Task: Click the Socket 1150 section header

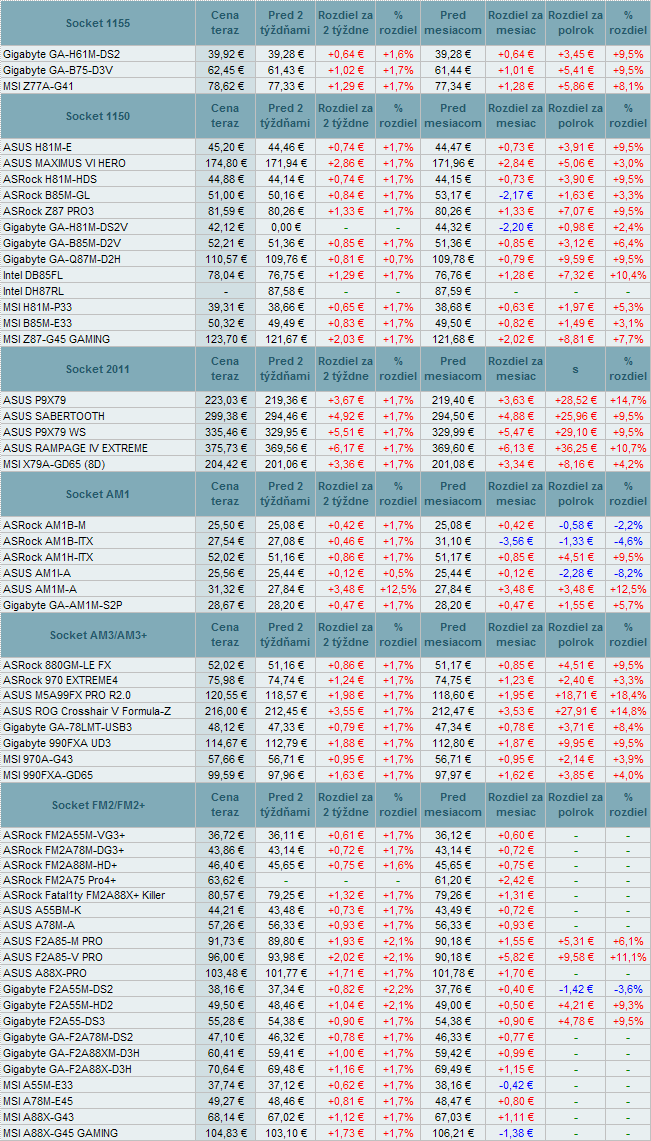Action: pos(98,116)
